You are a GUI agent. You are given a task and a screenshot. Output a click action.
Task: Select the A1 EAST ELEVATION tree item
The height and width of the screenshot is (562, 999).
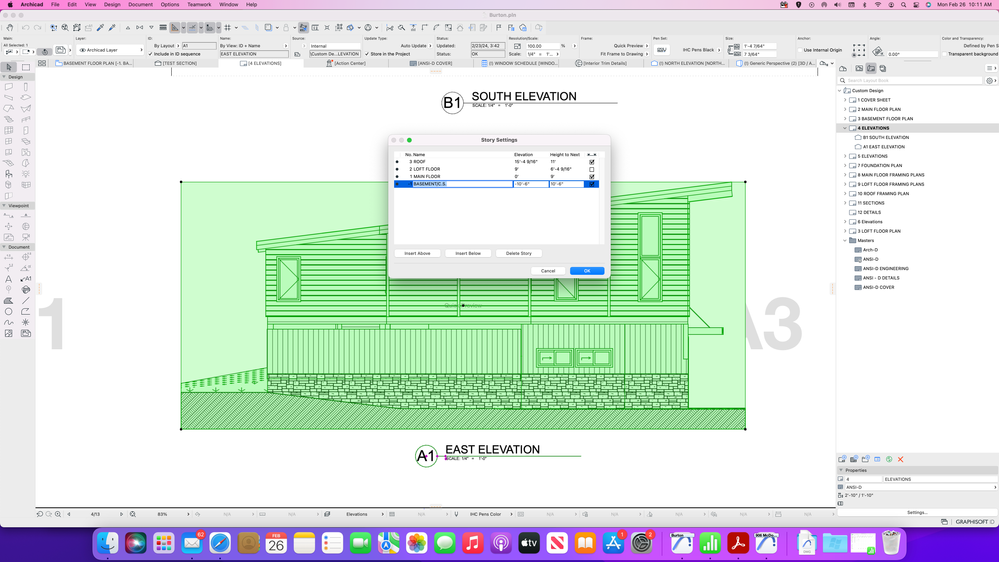tap(884, 147)
